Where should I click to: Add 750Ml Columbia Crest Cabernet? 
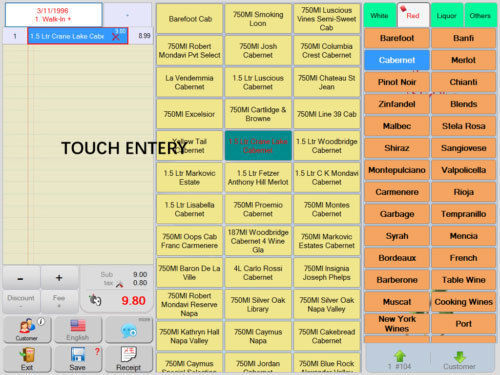coord(327,51)
